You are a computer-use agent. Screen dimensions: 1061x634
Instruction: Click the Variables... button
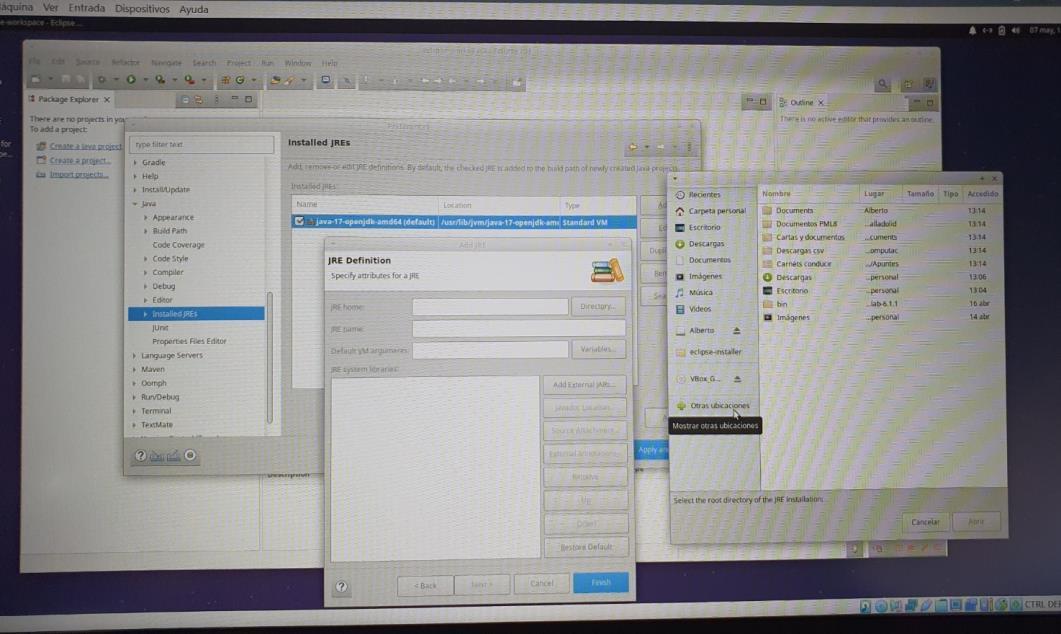[598, 349]
